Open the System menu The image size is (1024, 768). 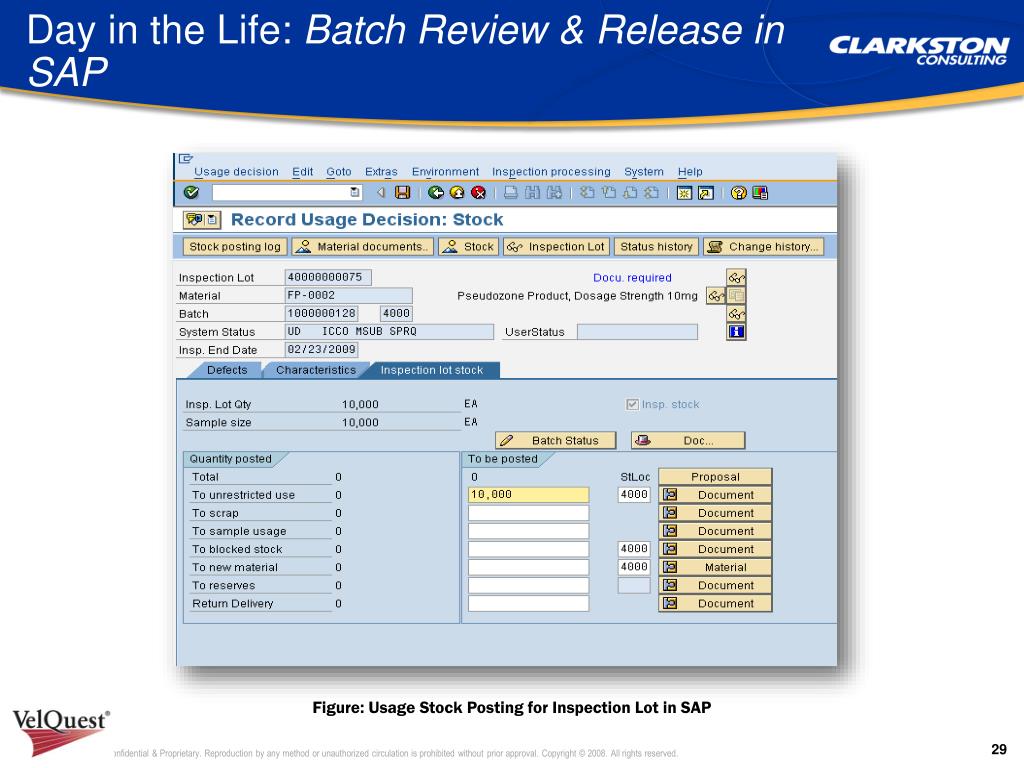click(x=643, y=172)
